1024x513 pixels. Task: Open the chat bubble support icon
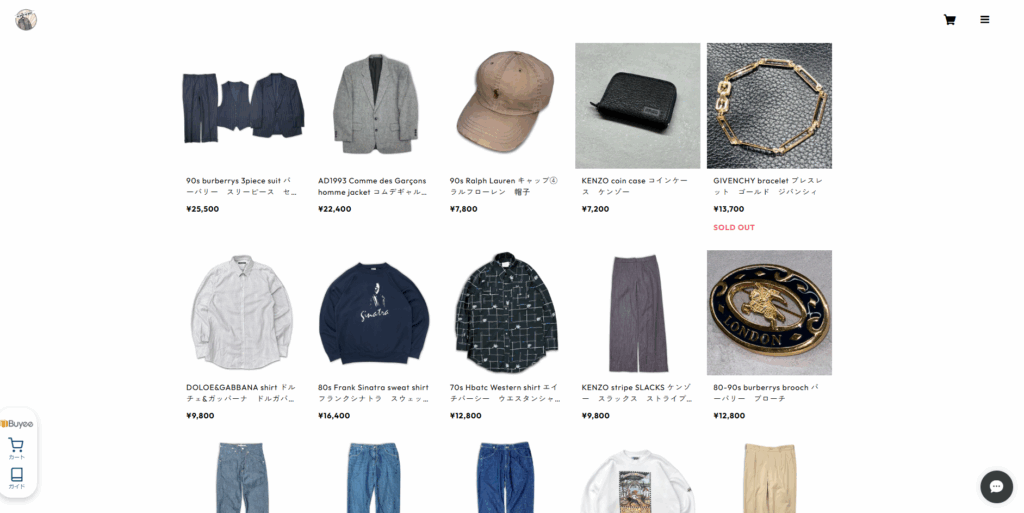pyautogui.click(x=996, y=486)
